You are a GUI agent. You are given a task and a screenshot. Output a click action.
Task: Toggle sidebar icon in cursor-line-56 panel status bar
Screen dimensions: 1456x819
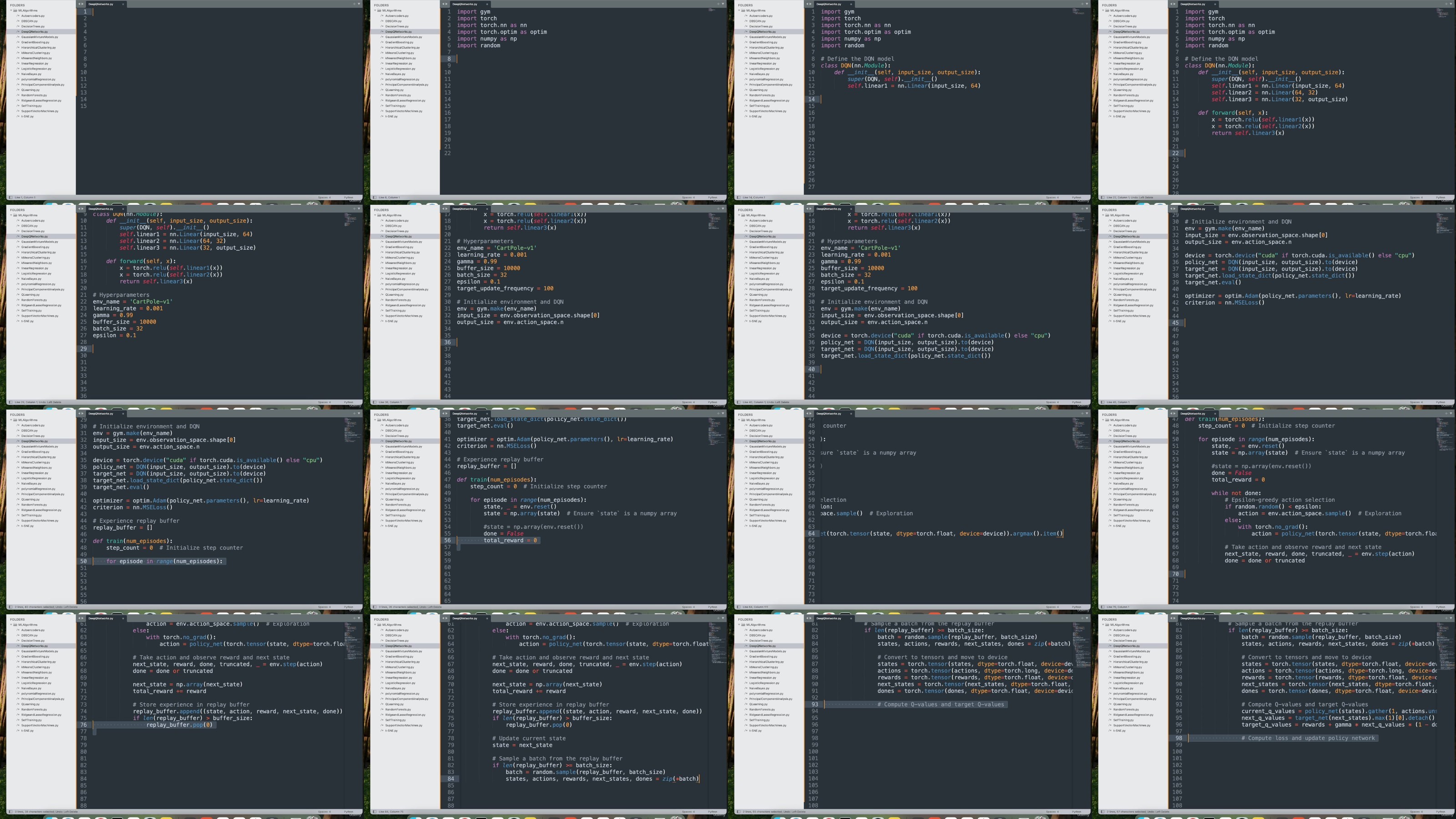pyautogui.click(x=375, y=607)
